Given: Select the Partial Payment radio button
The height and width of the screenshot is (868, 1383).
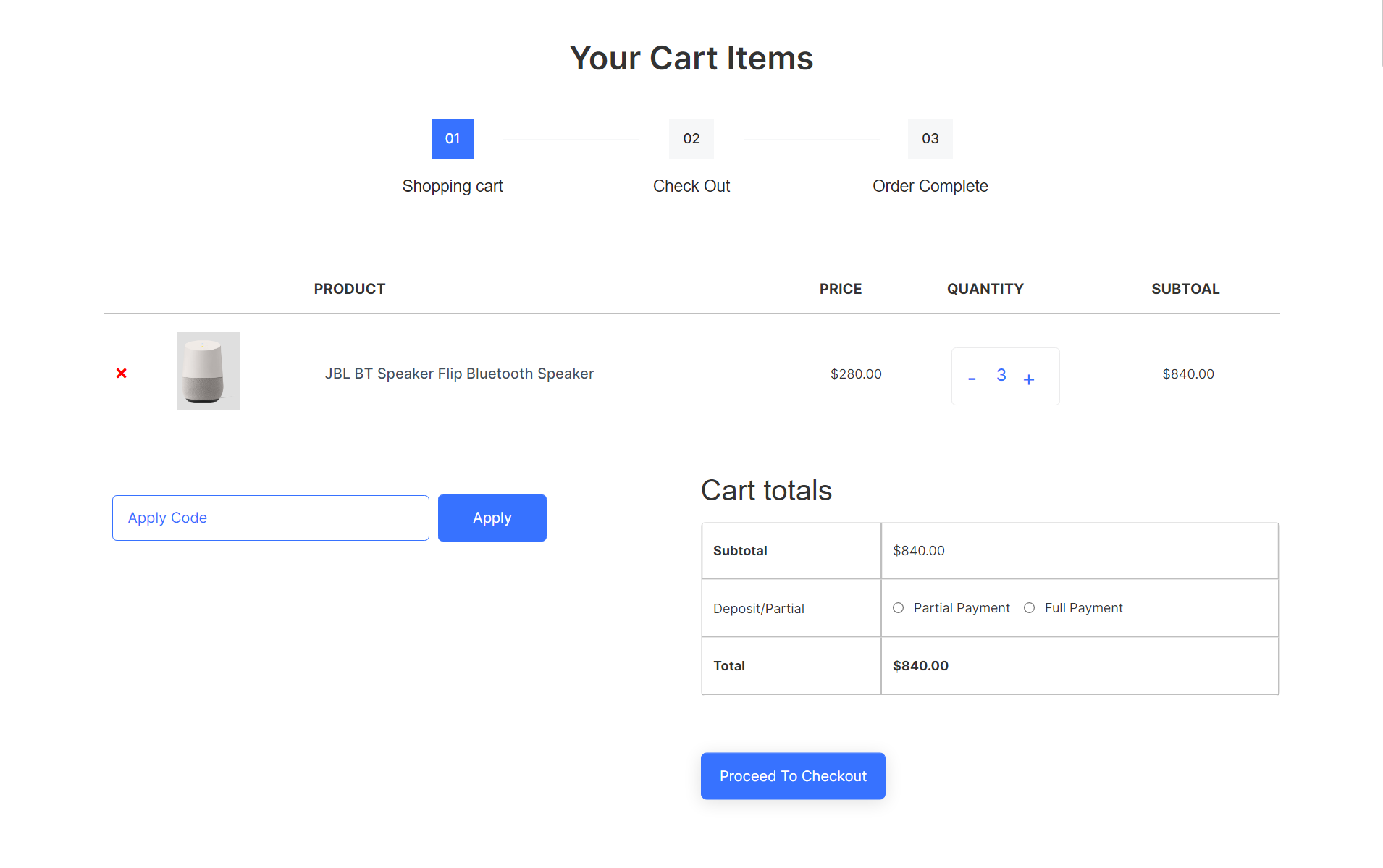Looking at the screenshot, I should pyautogui.click(x=898, y=608).
